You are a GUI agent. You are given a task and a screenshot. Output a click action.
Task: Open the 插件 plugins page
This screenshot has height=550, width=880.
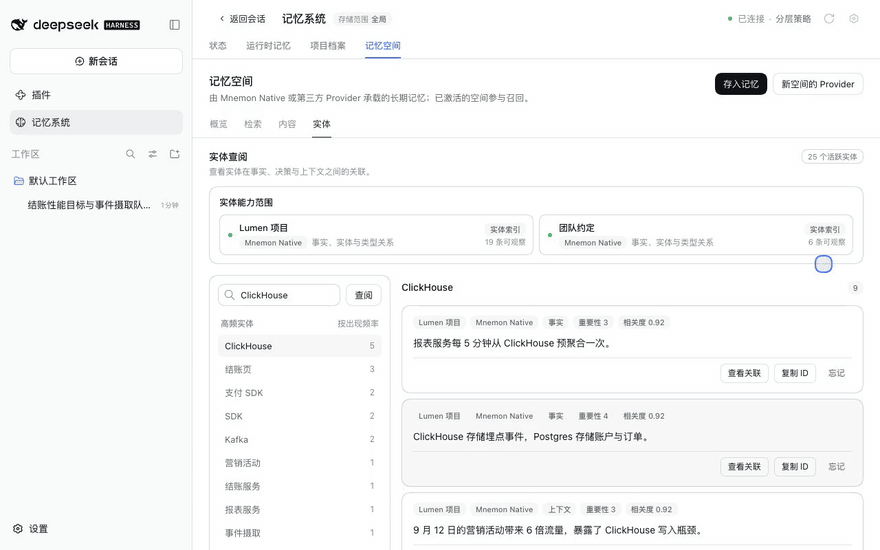pyautogui.click(x=96, y=95)
